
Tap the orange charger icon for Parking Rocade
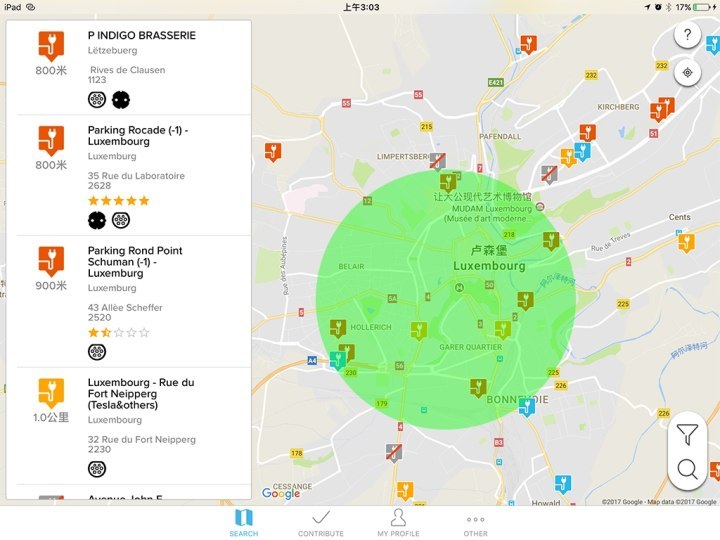pos(51,141)
